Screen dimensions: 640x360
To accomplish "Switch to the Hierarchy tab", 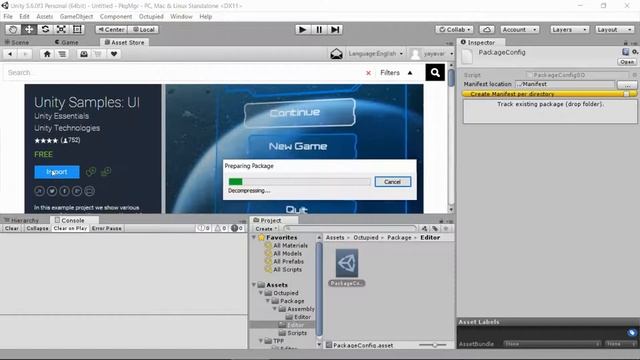I will pos(21,220).
